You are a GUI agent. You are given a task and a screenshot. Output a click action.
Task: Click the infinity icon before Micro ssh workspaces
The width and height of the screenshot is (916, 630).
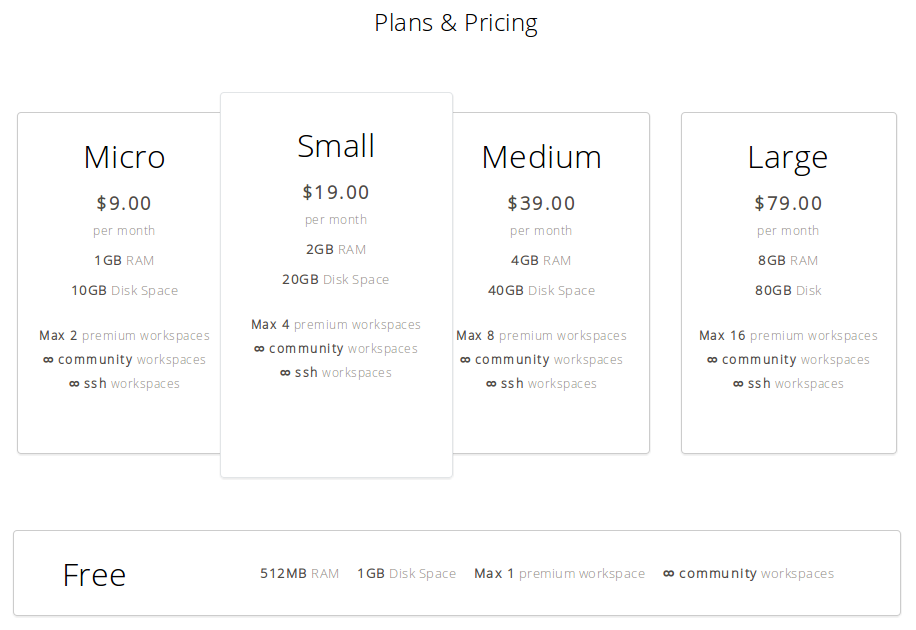(74, 384)
